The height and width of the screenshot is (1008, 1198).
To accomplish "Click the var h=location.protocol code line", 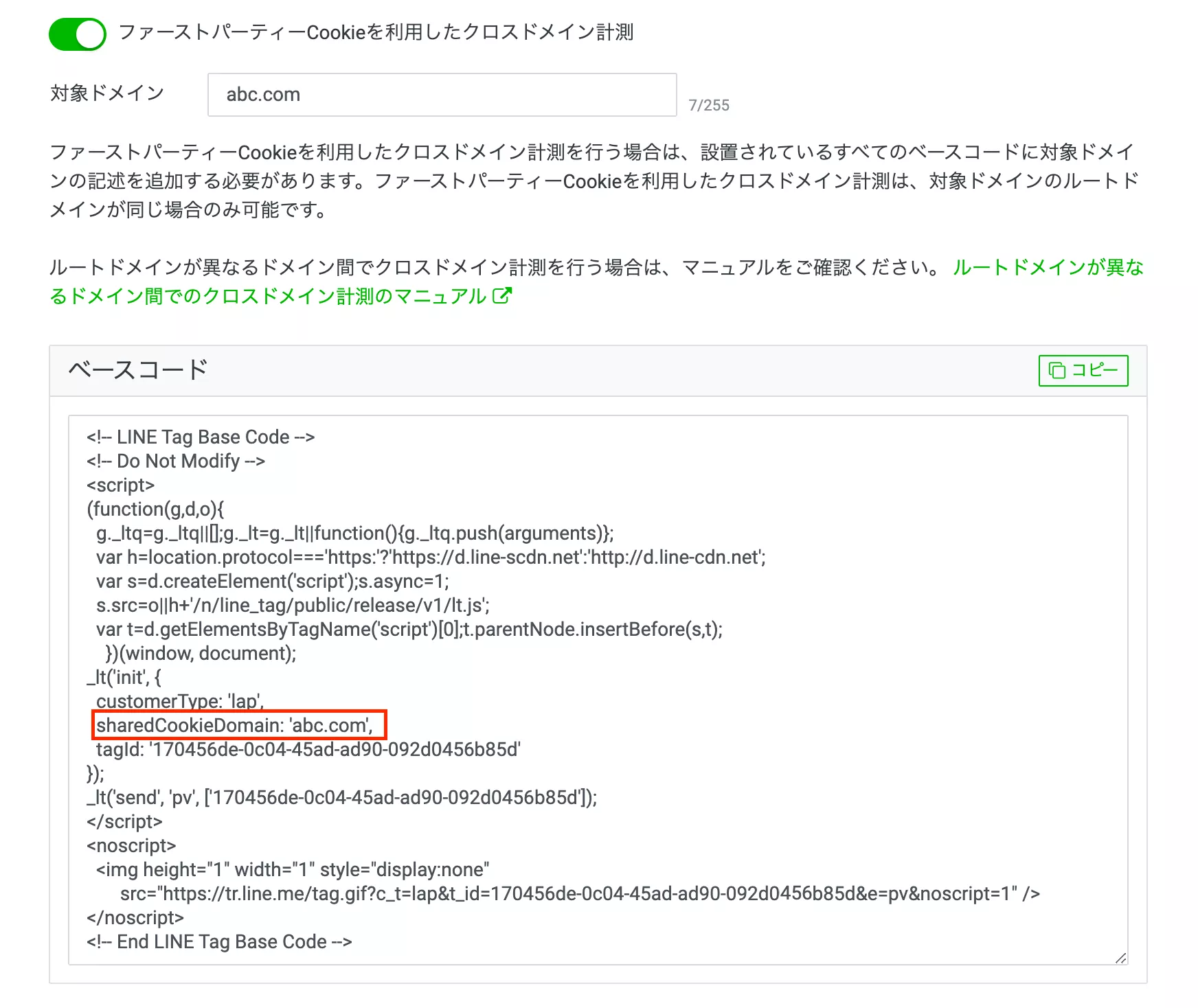I will tap(430, 557).
